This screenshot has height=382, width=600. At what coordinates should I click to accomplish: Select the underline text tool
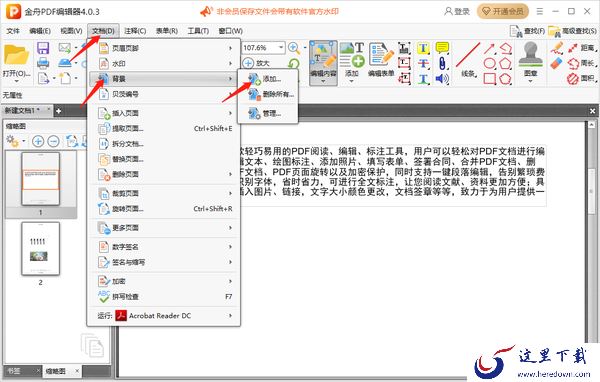point(423,79)
